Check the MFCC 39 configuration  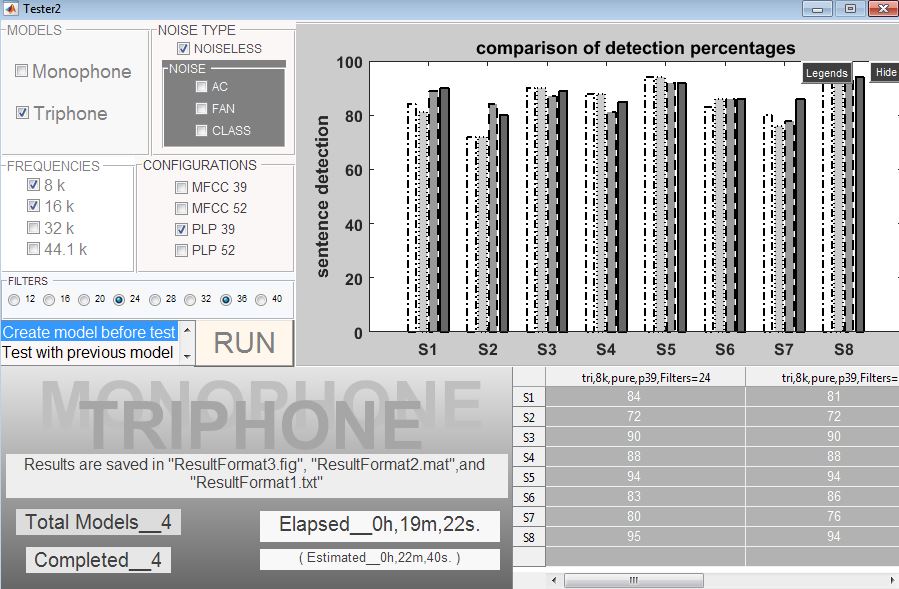(x=181, y=187)
